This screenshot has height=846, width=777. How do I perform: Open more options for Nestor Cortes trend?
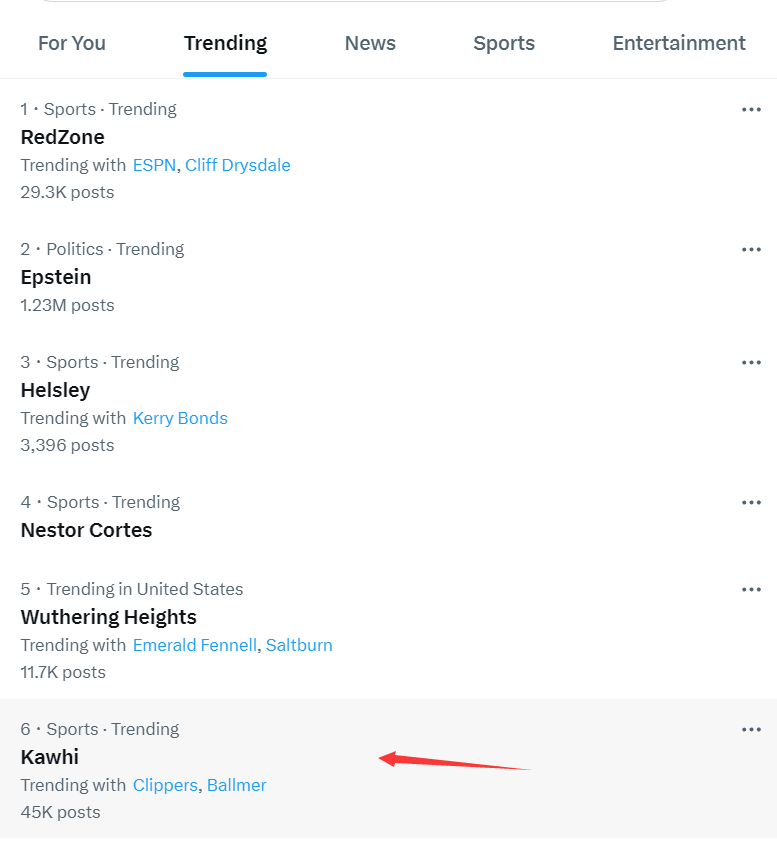751,503
